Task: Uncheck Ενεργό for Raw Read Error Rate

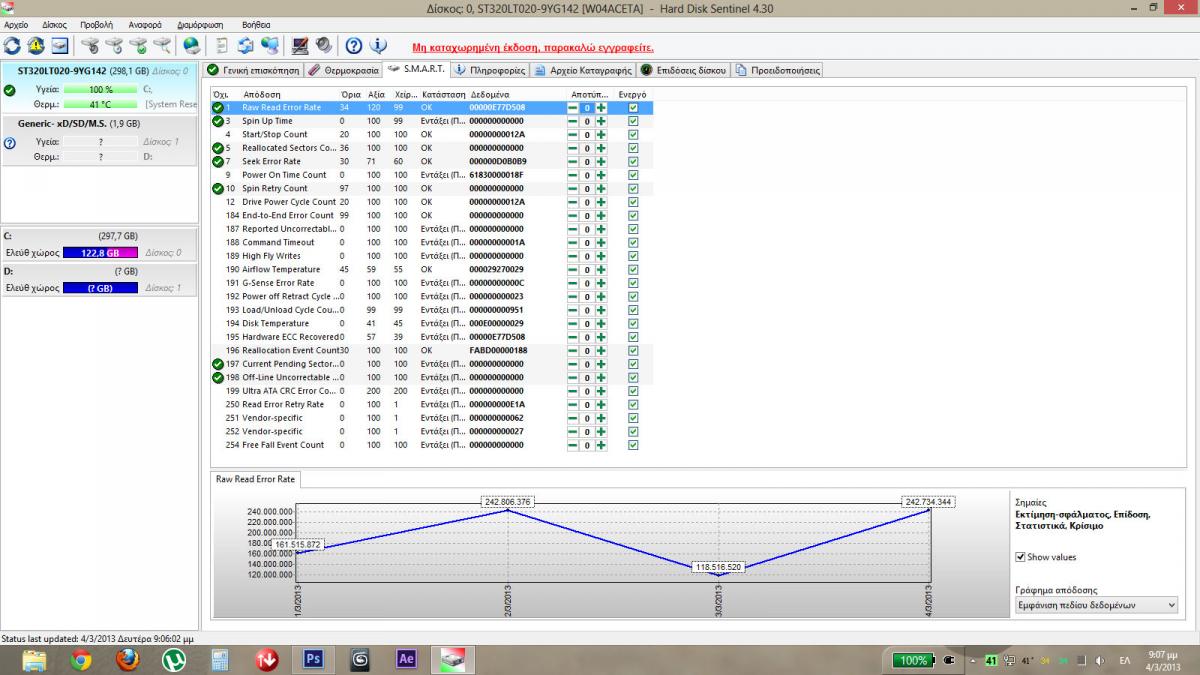Action: point(633,107)
